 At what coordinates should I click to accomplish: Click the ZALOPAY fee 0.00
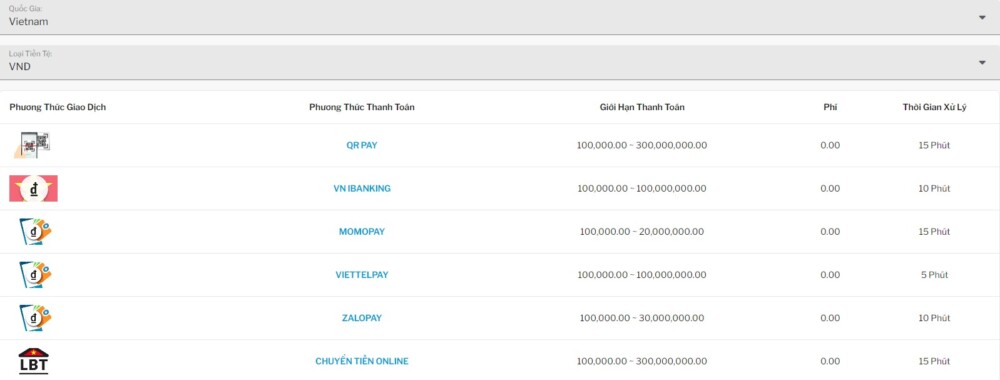point(830,318)
